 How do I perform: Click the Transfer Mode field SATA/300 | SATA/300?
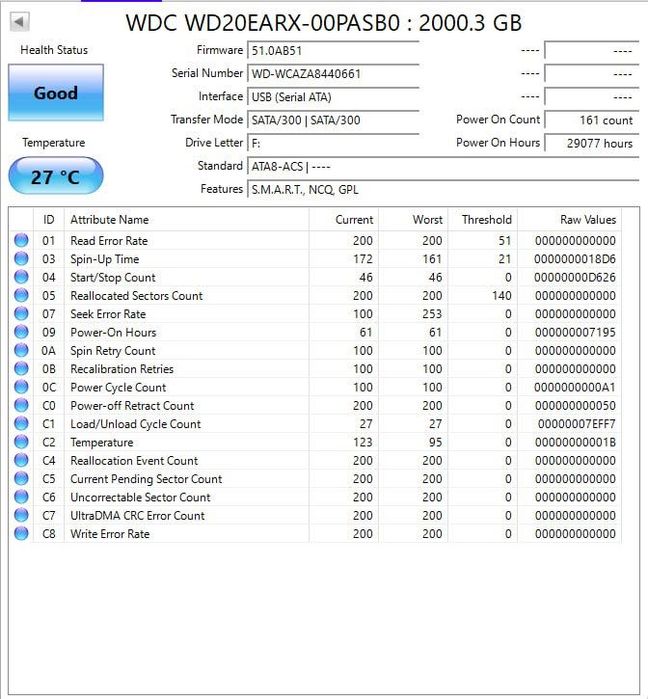tap(333, 120)
